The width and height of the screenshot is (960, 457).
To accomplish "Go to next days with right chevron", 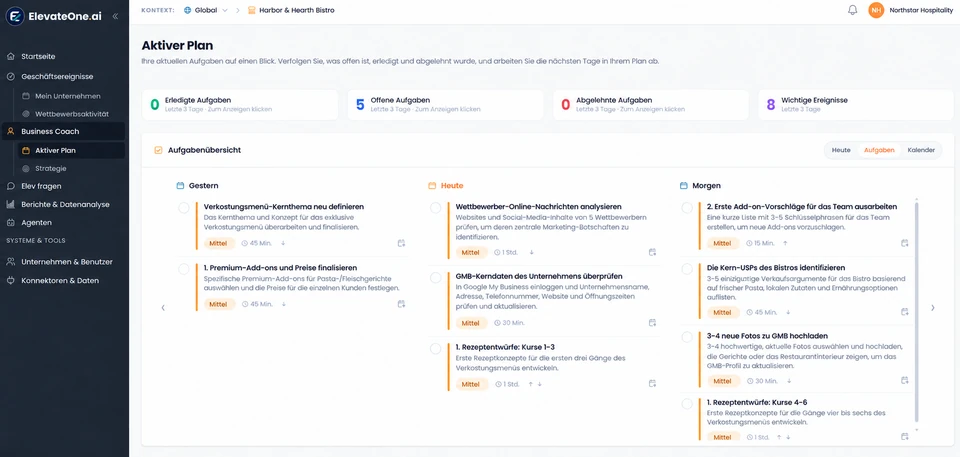I will (x=932, y=308).
